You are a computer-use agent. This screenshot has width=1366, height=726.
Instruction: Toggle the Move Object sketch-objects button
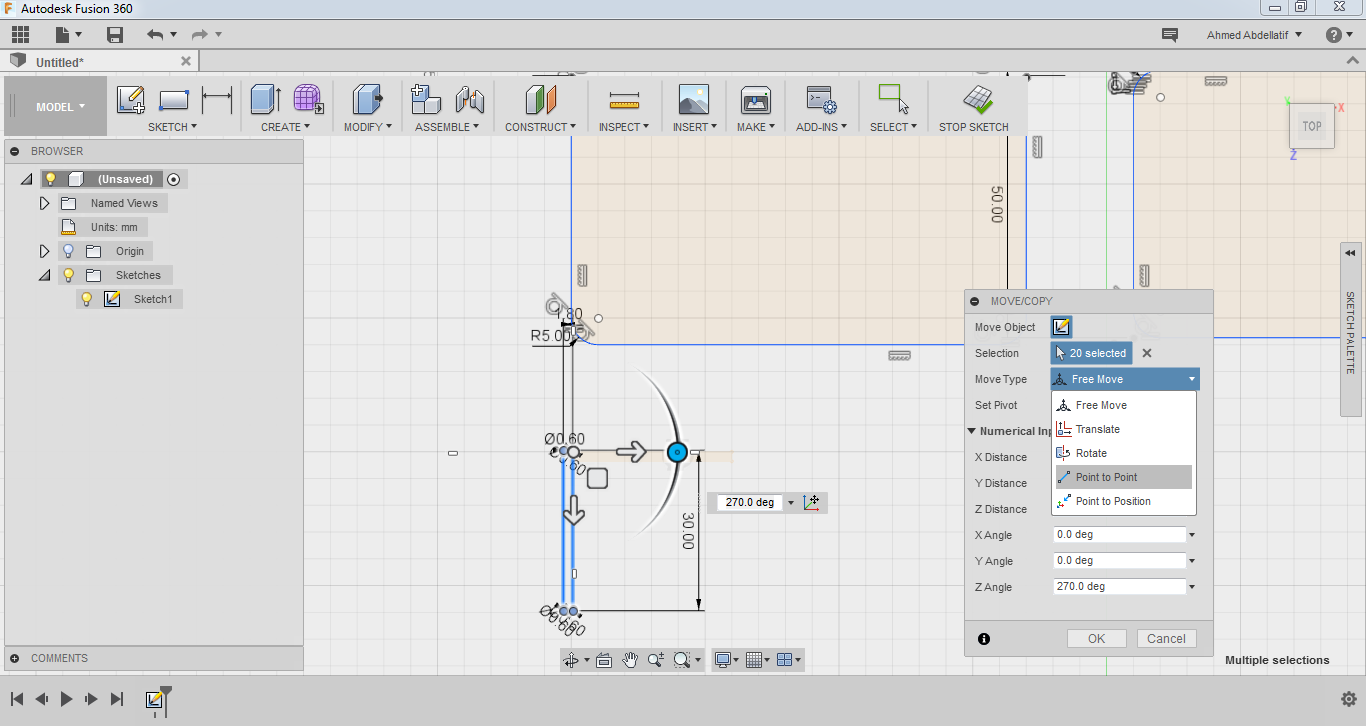(x=1062, y=327)
